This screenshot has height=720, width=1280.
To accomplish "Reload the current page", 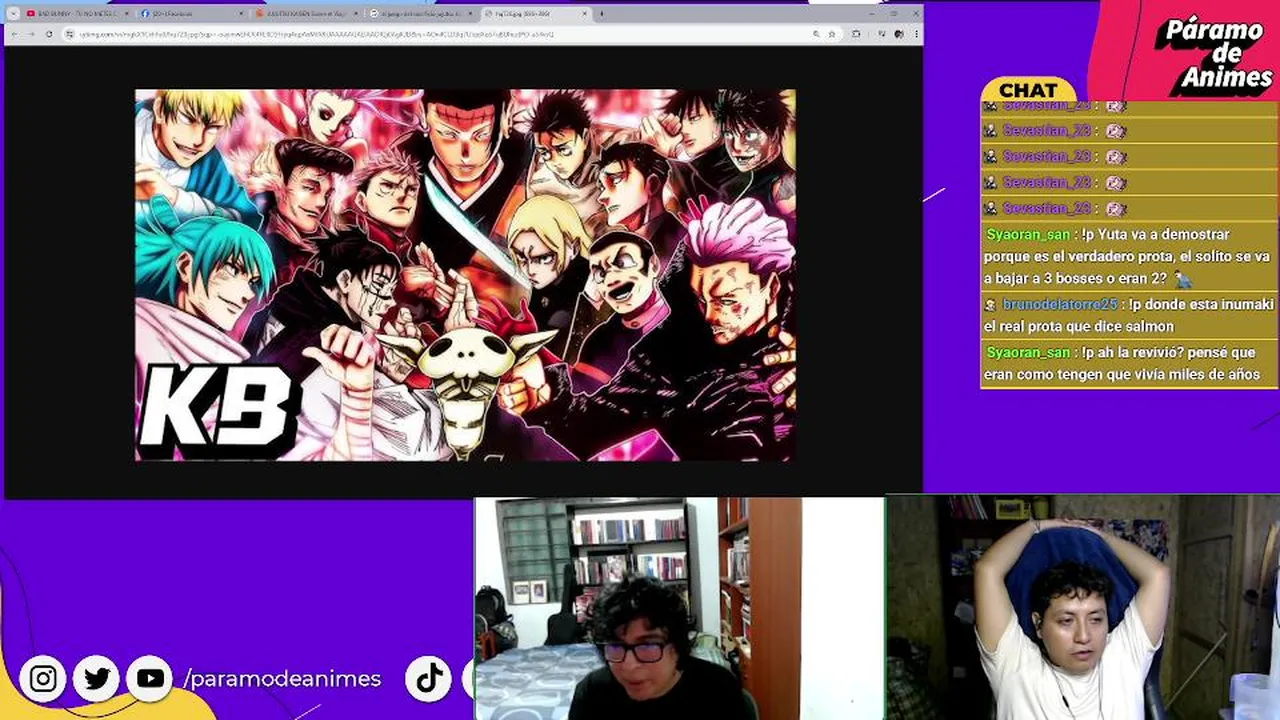I will pos(49,34).
